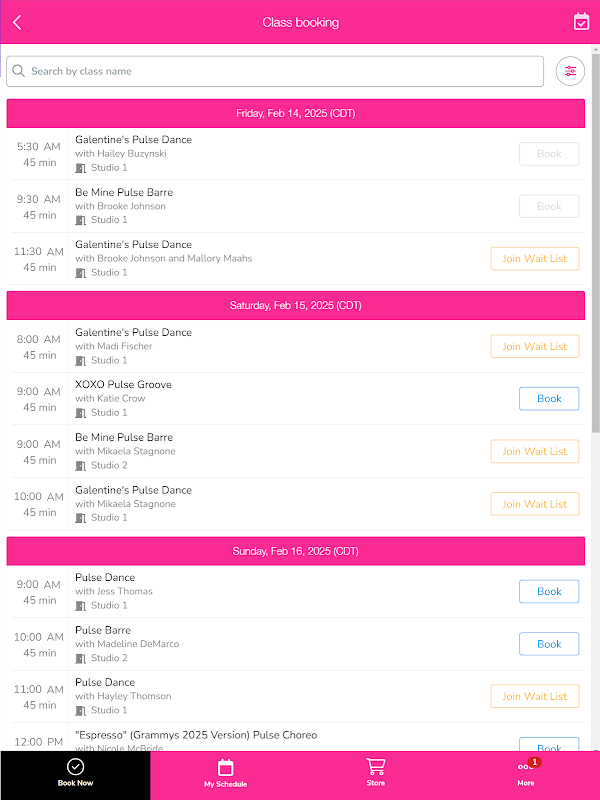Tap the My Schedule calendar icon
The width and height of the screenshot is (600, 800).
225,768
